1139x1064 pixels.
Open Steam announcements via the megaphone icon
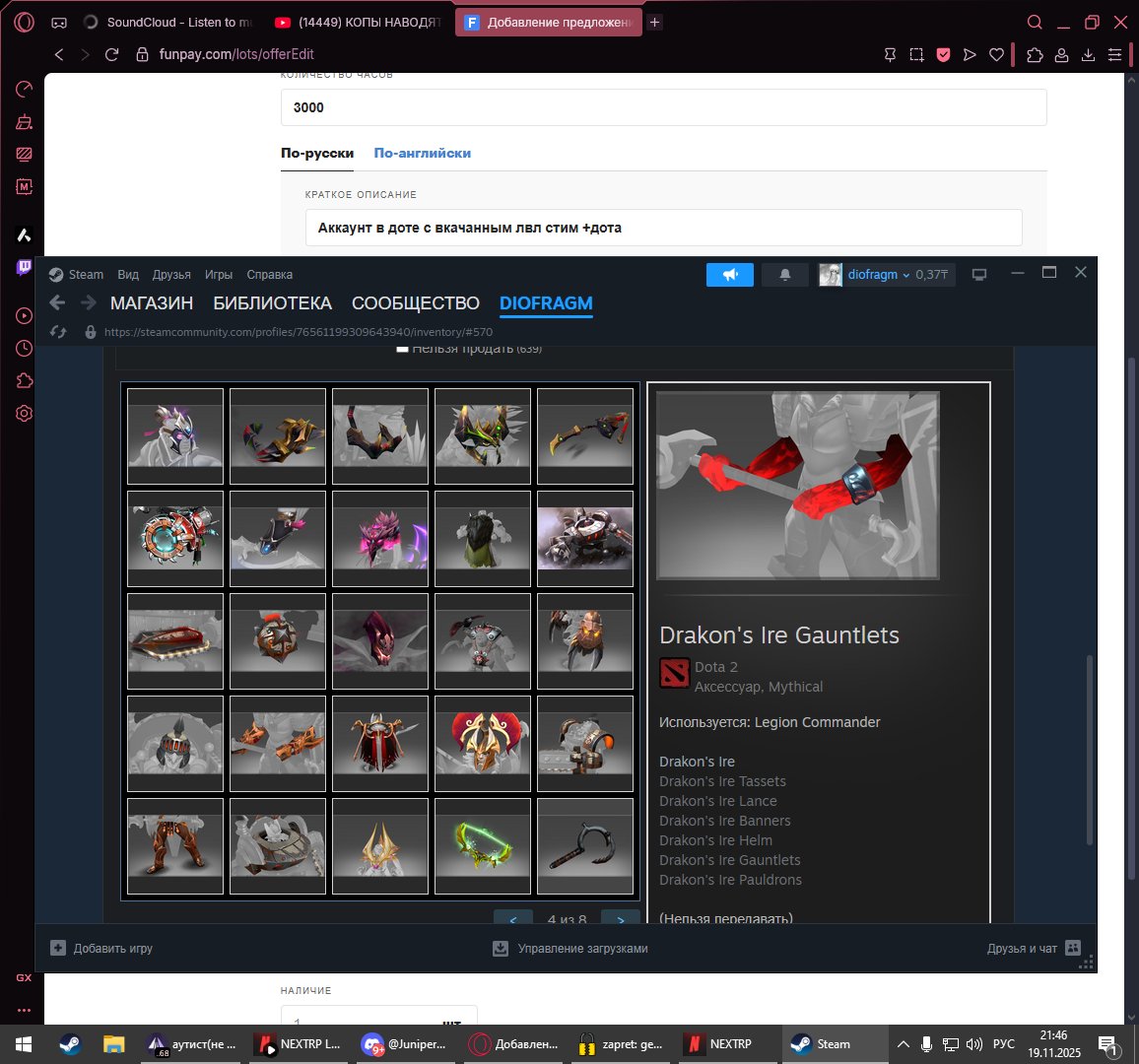729,275
